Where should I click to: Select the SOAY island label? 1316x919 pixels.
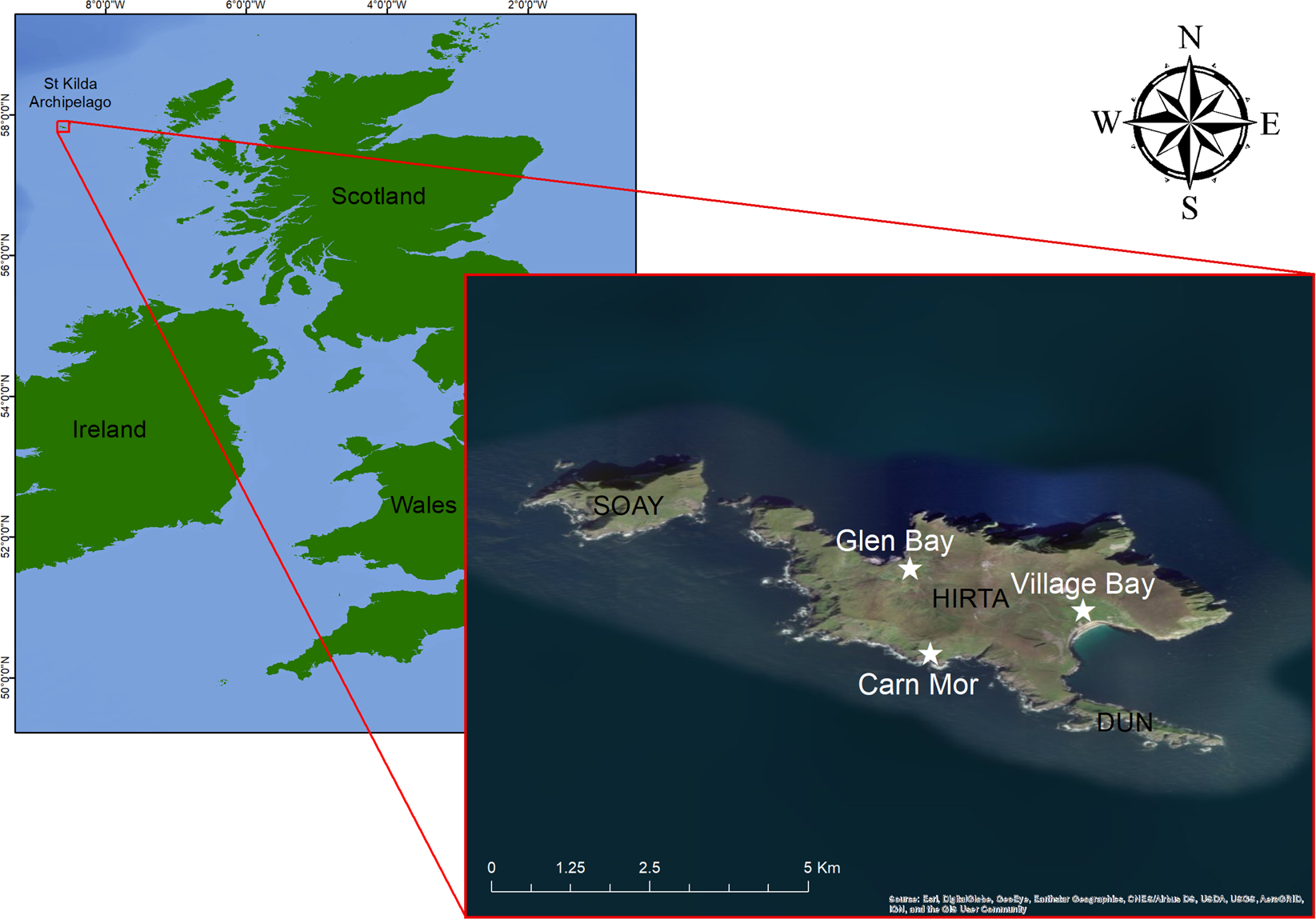point(628,505)
